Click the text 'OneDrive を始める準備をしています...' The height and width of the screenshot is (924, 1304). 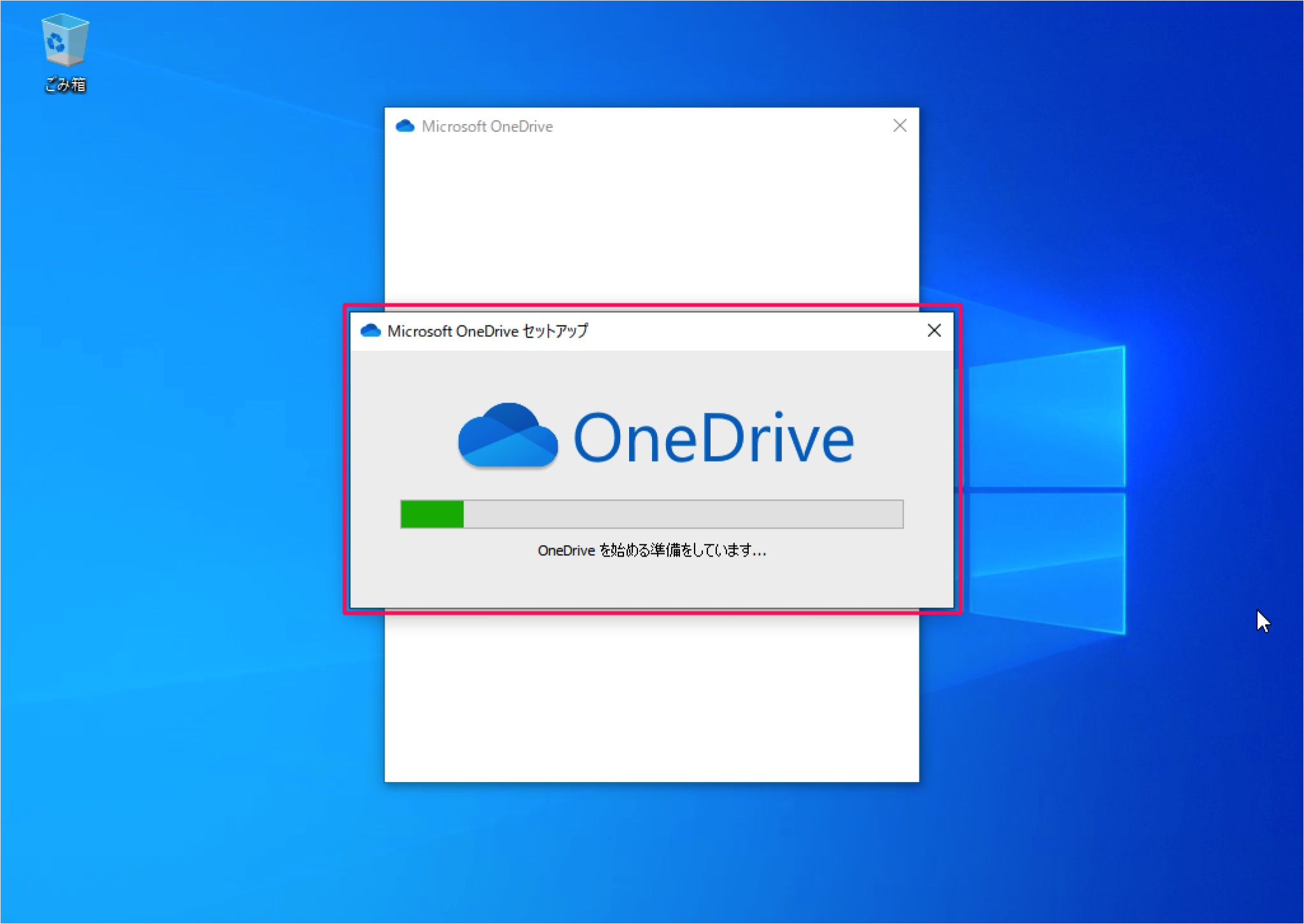(652, 550)
